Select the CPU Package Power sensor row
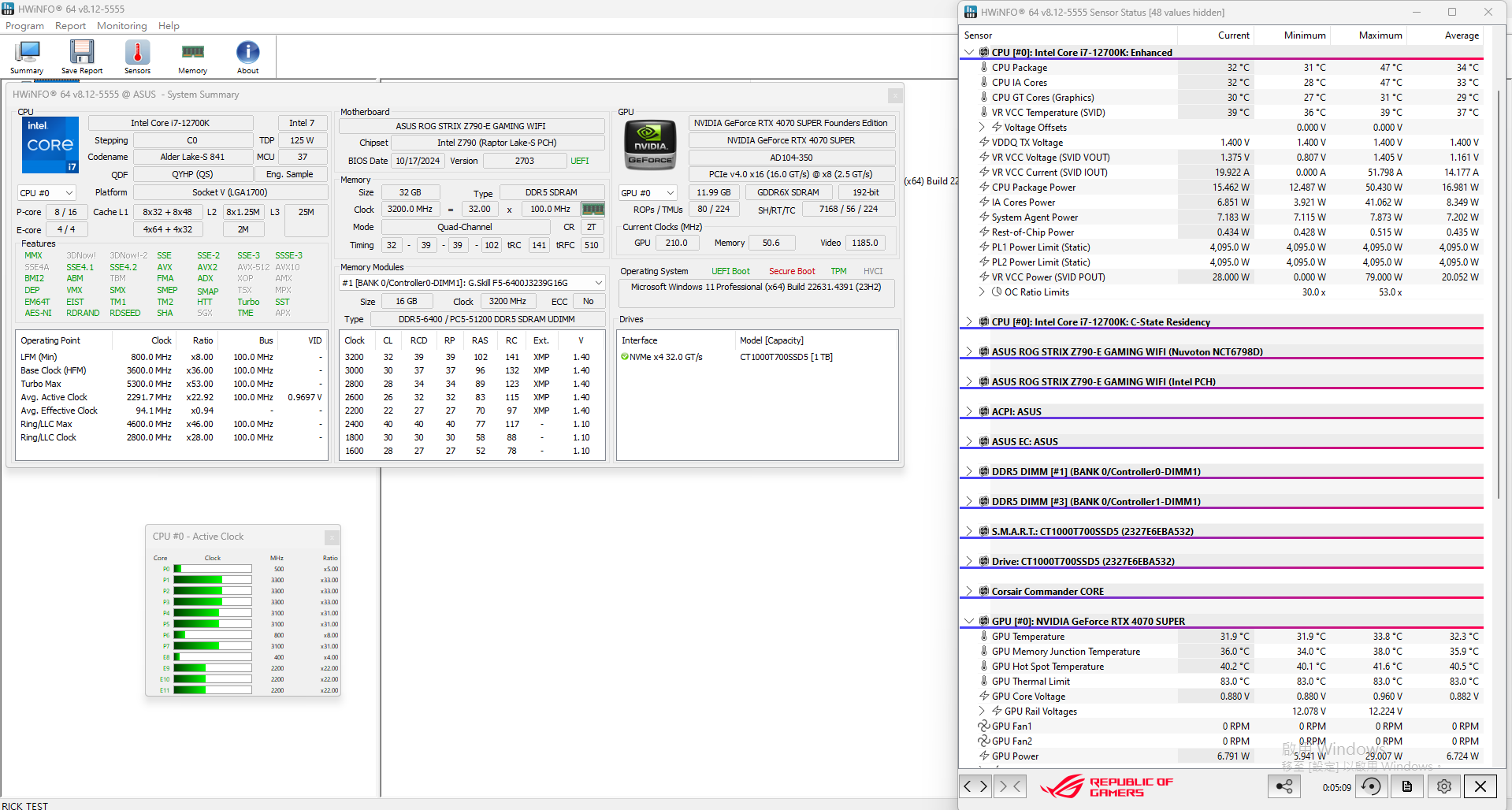 tap(1221, 188)
